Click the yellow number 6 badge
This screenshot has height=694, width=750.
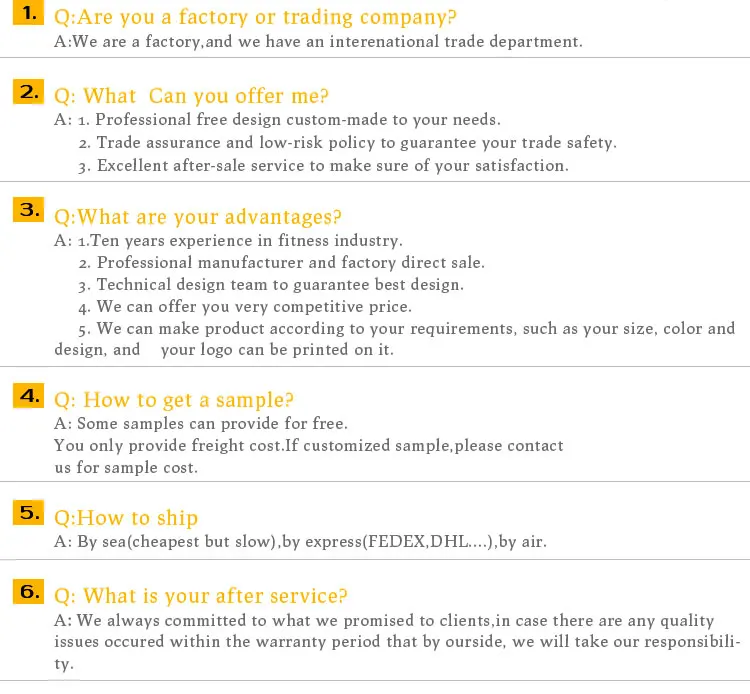click(x=29, y=592)
